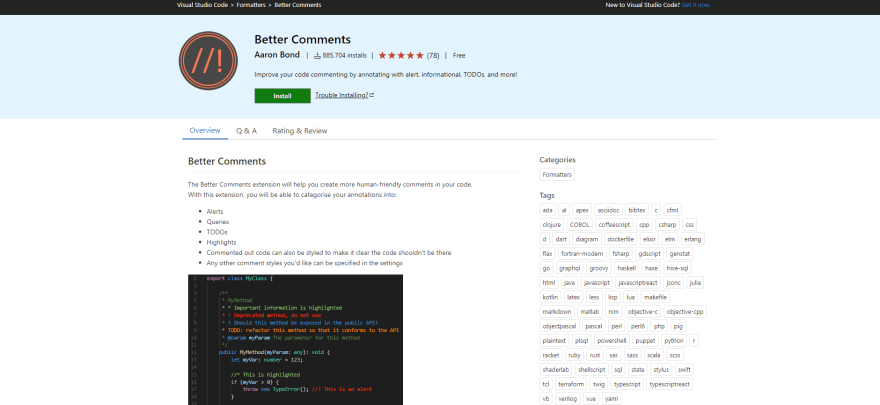Select the terraform tag
This screenshot has height=405, width=880.
coord(571,385)
